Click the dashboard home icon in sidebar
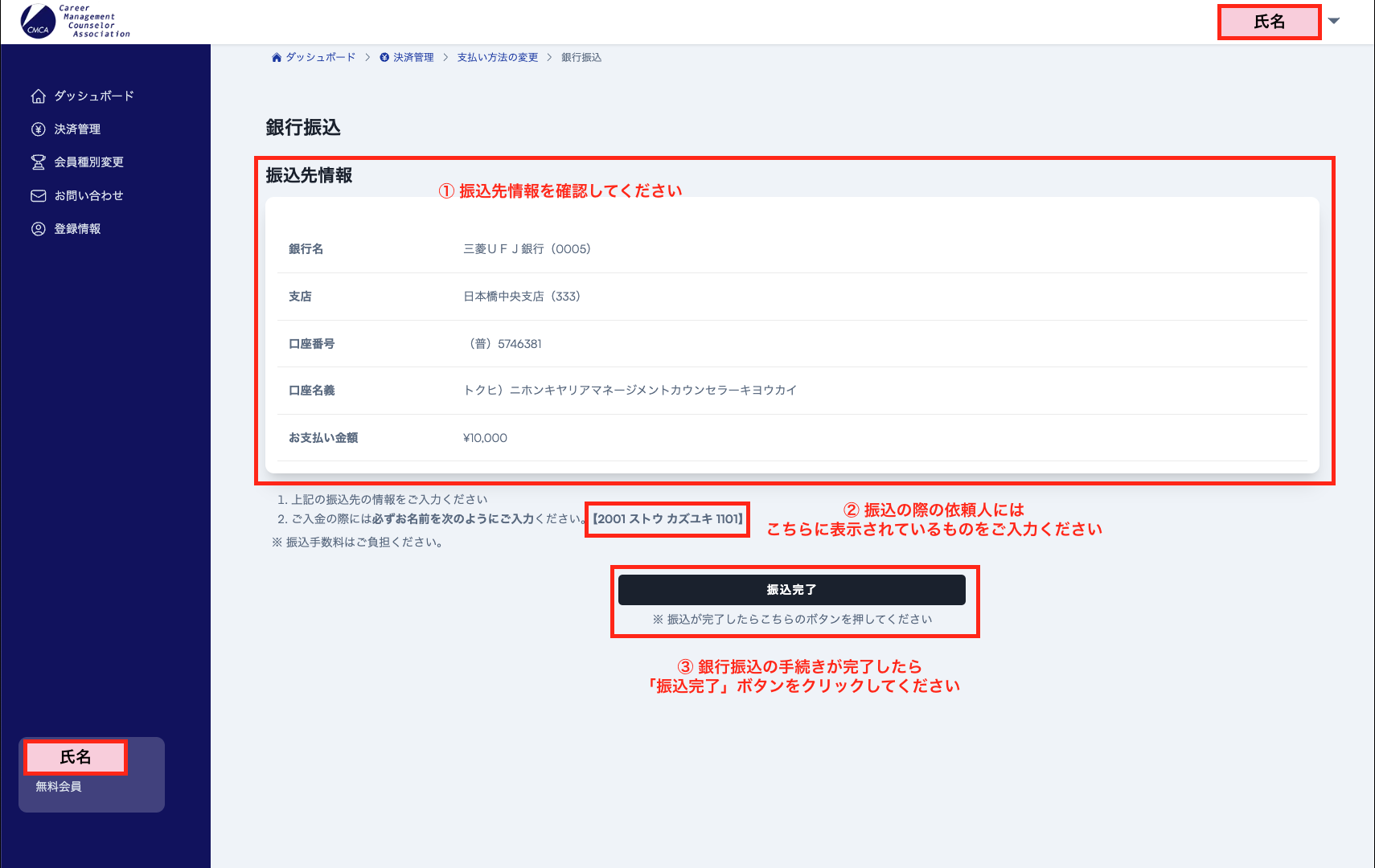The width and height of the screenshot is (1375, 868). tap(38, 96)
